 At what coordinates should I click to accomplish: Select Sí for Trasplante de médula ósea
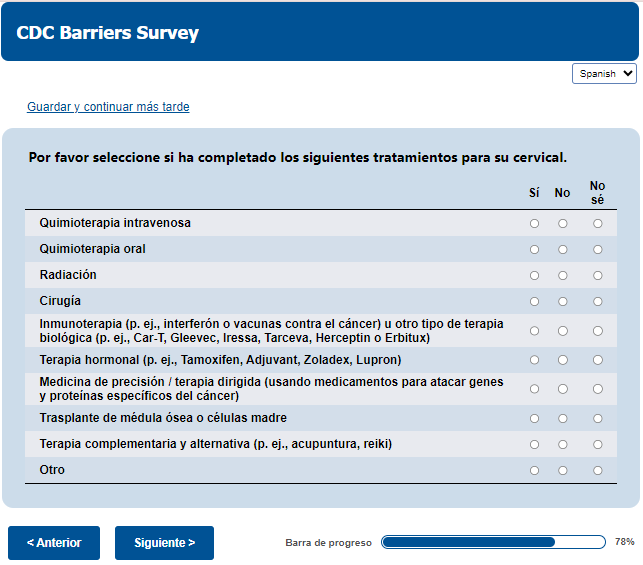click(534, 418)
